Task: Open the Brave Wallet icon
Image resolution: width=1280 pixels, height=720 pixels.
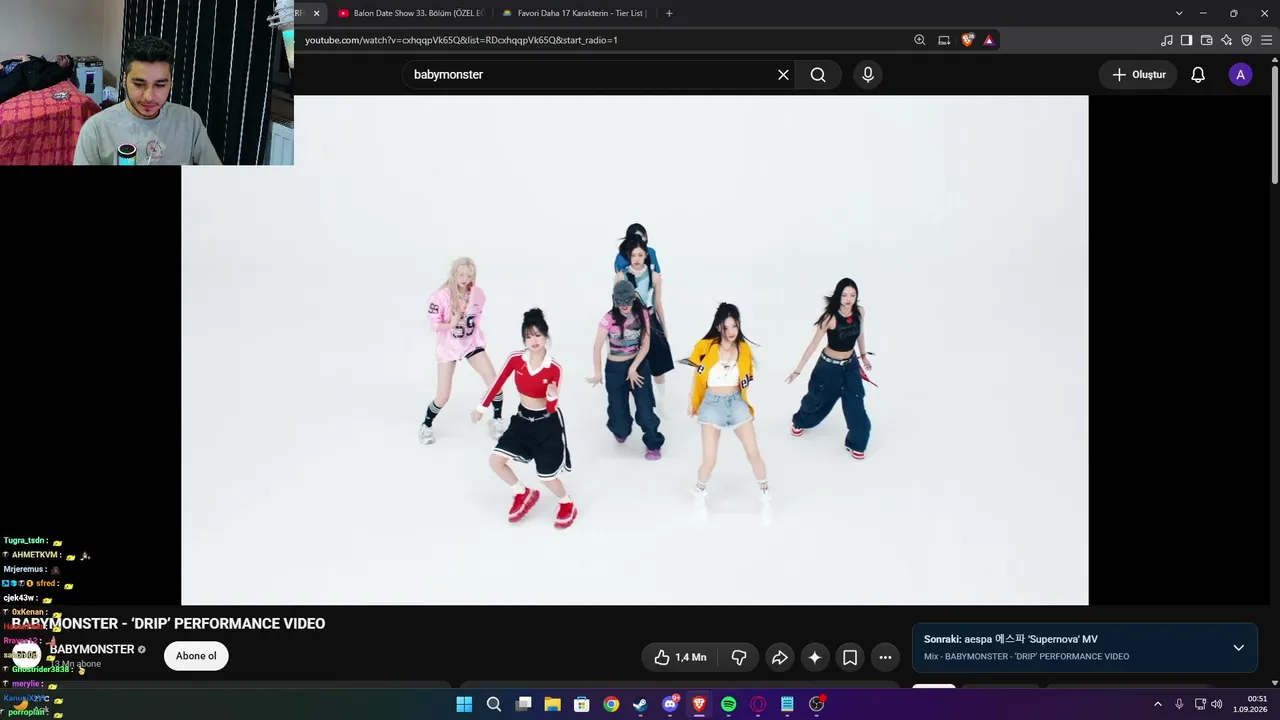Action: pyautogui.click(x=1207, y=40)
